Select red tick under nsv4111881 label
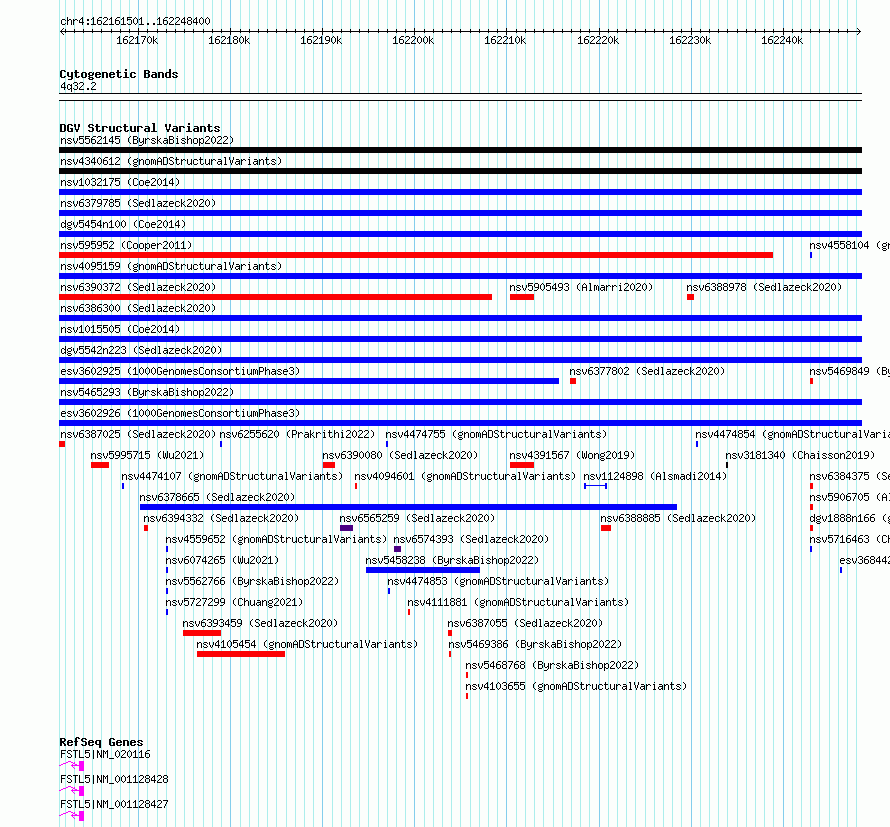 tap(409, 612)
